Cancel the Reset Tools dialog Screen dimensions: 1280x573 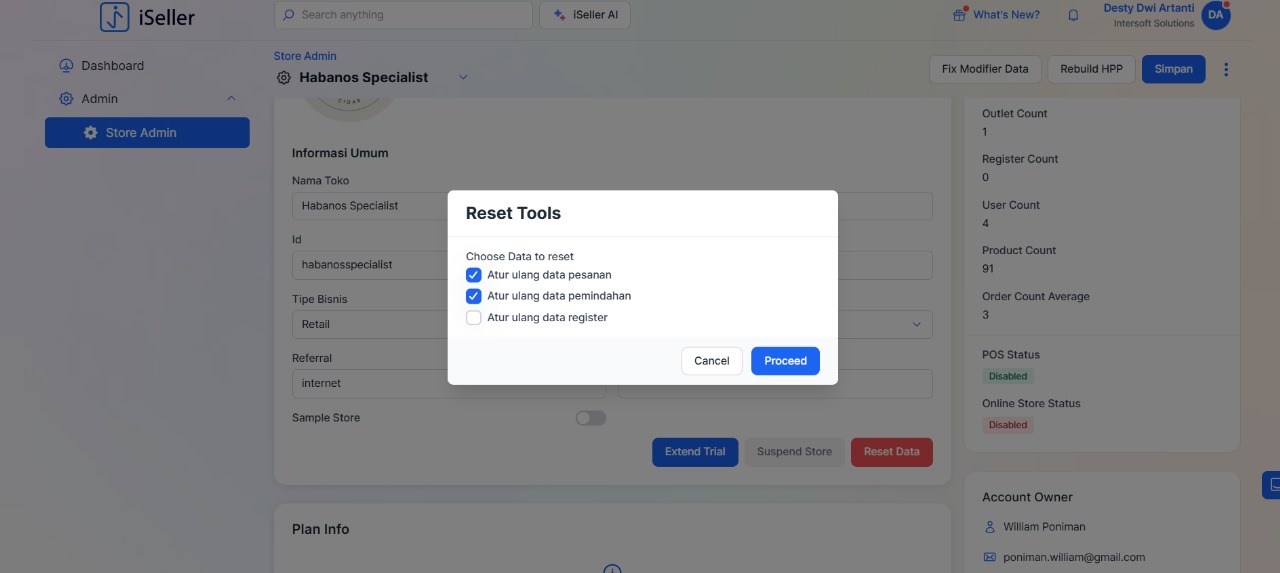pos(711,361)
